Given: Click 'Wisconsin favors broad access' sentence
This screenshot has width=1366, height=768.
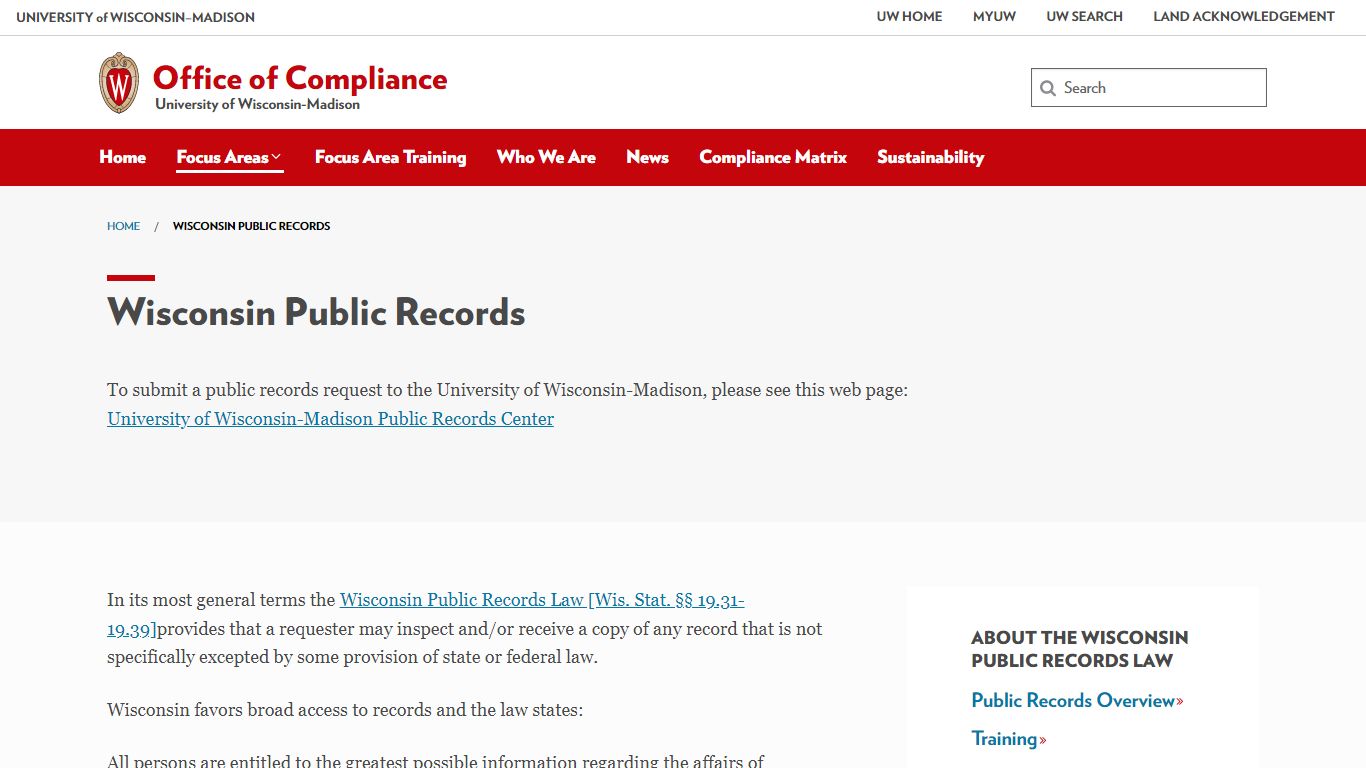Looking at the screenshot, I should pos(345,710).
